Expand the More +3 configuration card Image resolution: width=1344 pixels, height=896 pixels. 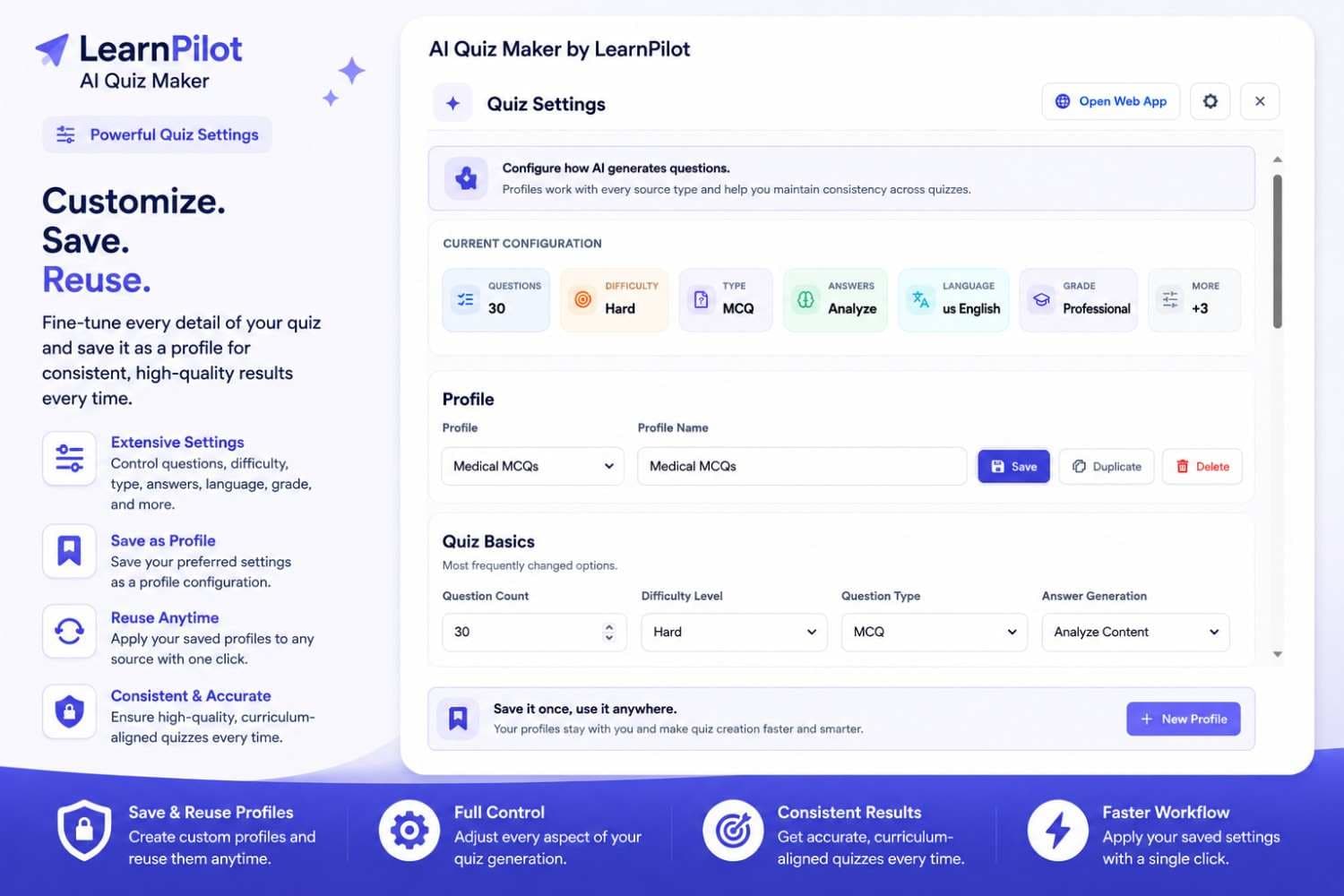tap(1194, 299)
